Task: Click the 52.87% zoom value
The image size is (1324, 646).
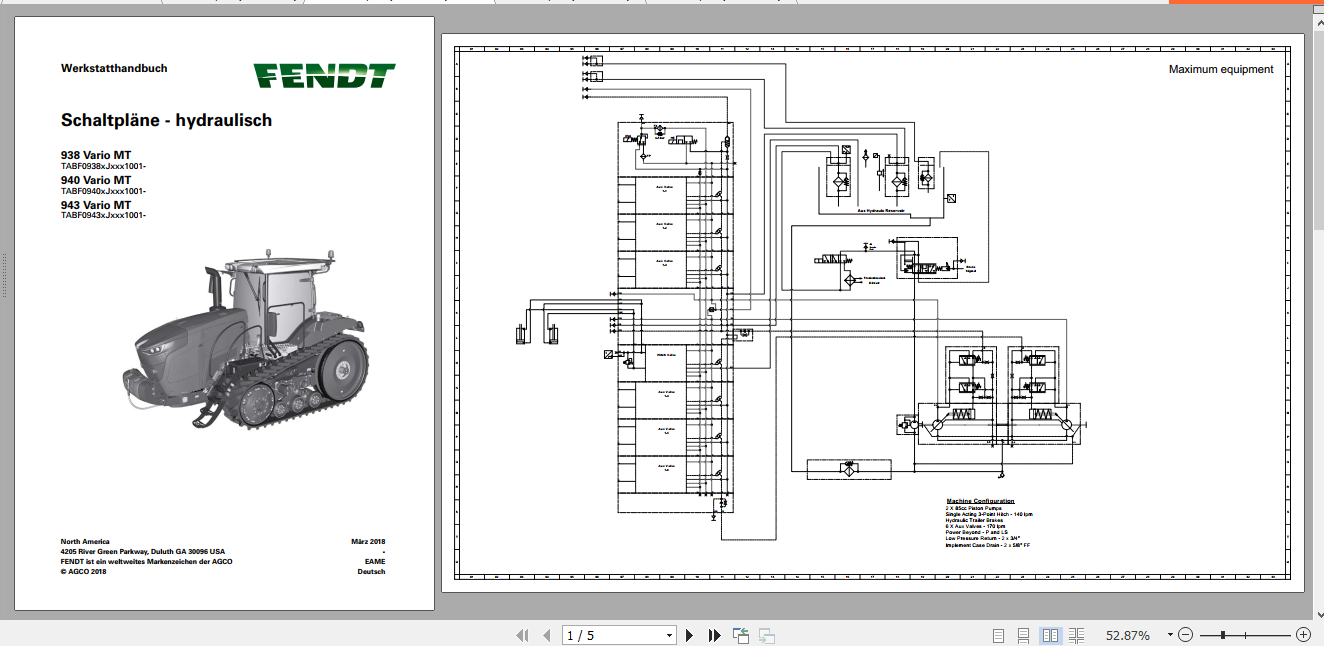Action: 1127,635
